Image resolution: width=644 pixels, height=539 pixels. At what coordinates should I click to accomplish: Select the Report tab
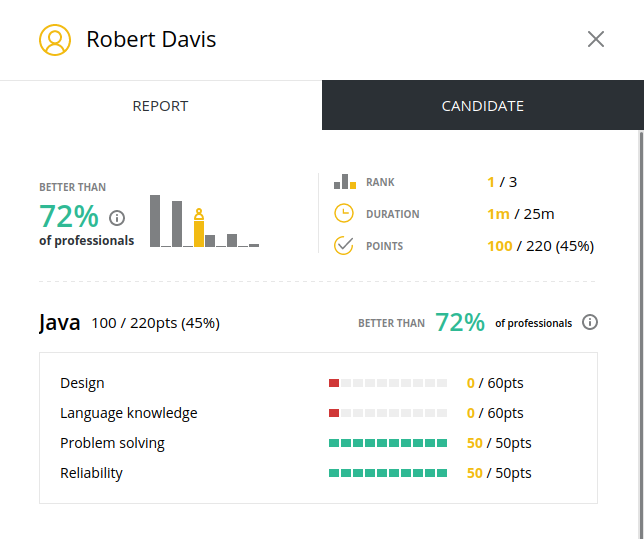pos(160,106)
